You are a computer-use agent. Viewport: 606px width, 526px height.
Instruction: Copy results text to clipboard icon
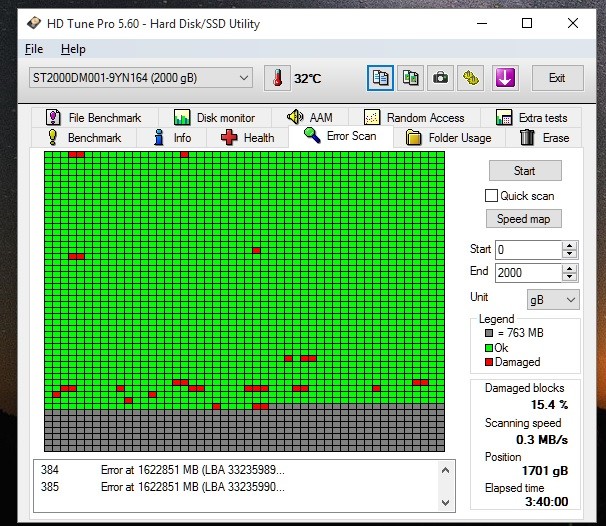point(380,78)
